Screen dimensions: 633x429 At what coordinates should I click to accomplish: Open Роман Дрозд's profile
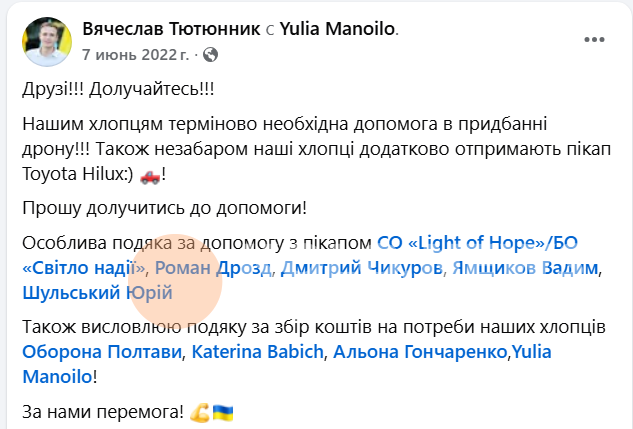pyautogui.click(x=212, y=267)
